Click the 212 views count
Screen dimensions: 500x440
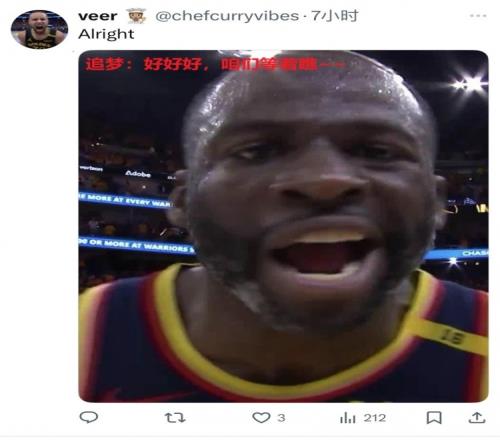tap(375, 418)
